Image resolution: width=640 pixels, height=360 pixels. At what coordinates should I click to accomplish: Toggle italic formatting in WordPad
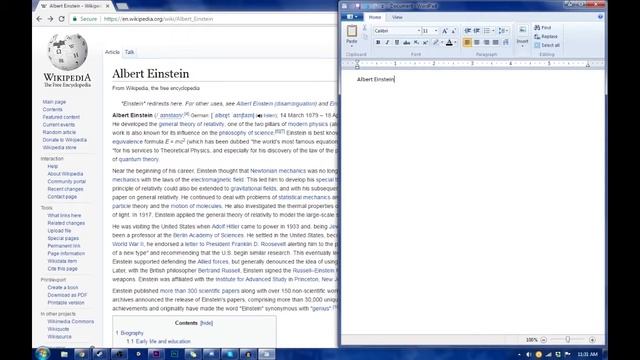point(387,42)
